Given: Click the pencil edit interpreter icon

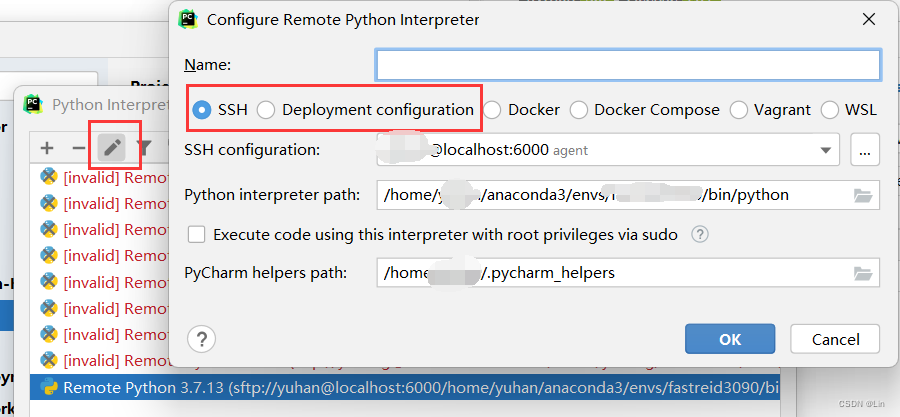Looking at the screenshot, I should (113, 148).
